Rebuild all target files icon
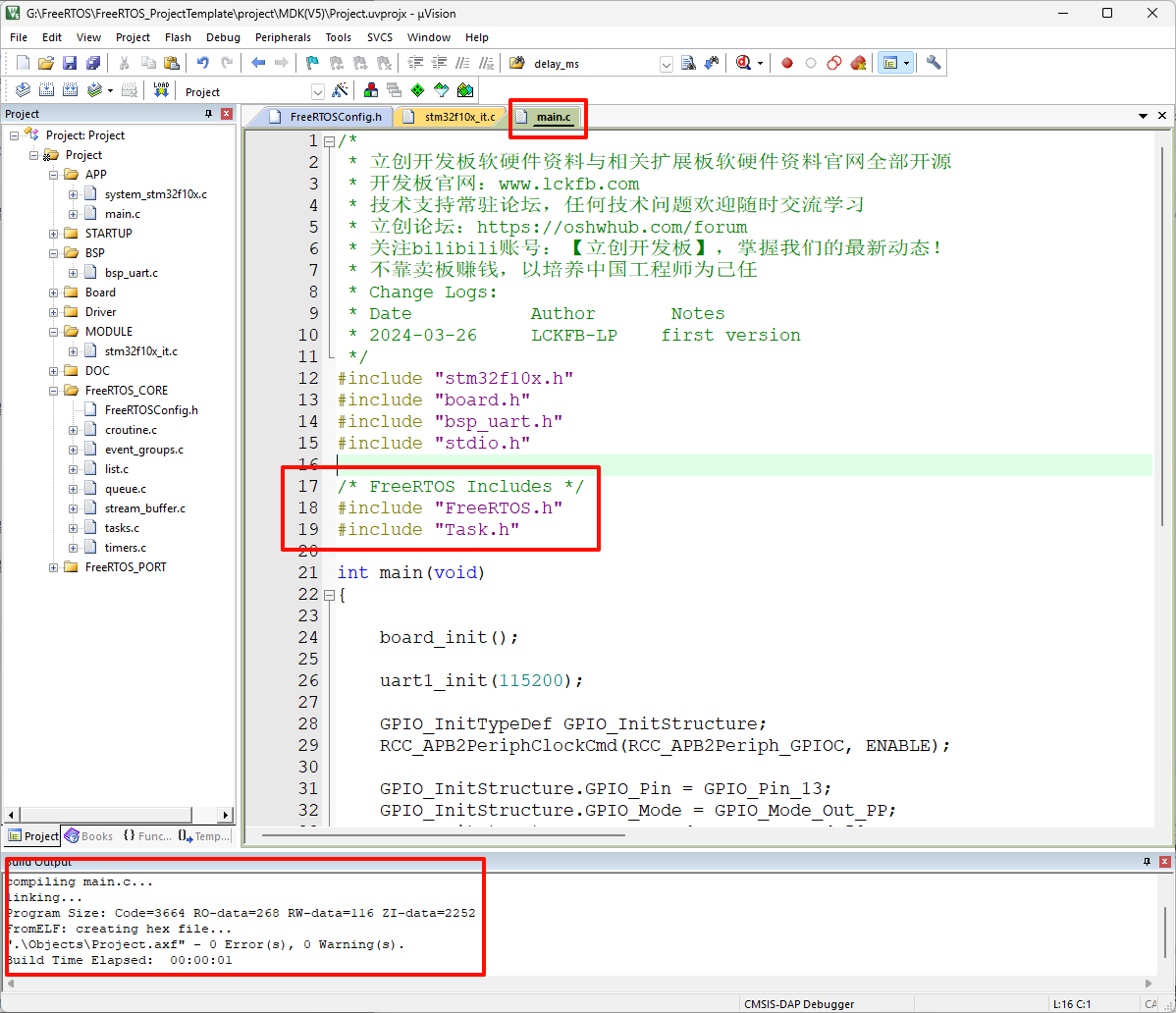The height and width of the screenshot is (1013, 1176). (71, 90)
